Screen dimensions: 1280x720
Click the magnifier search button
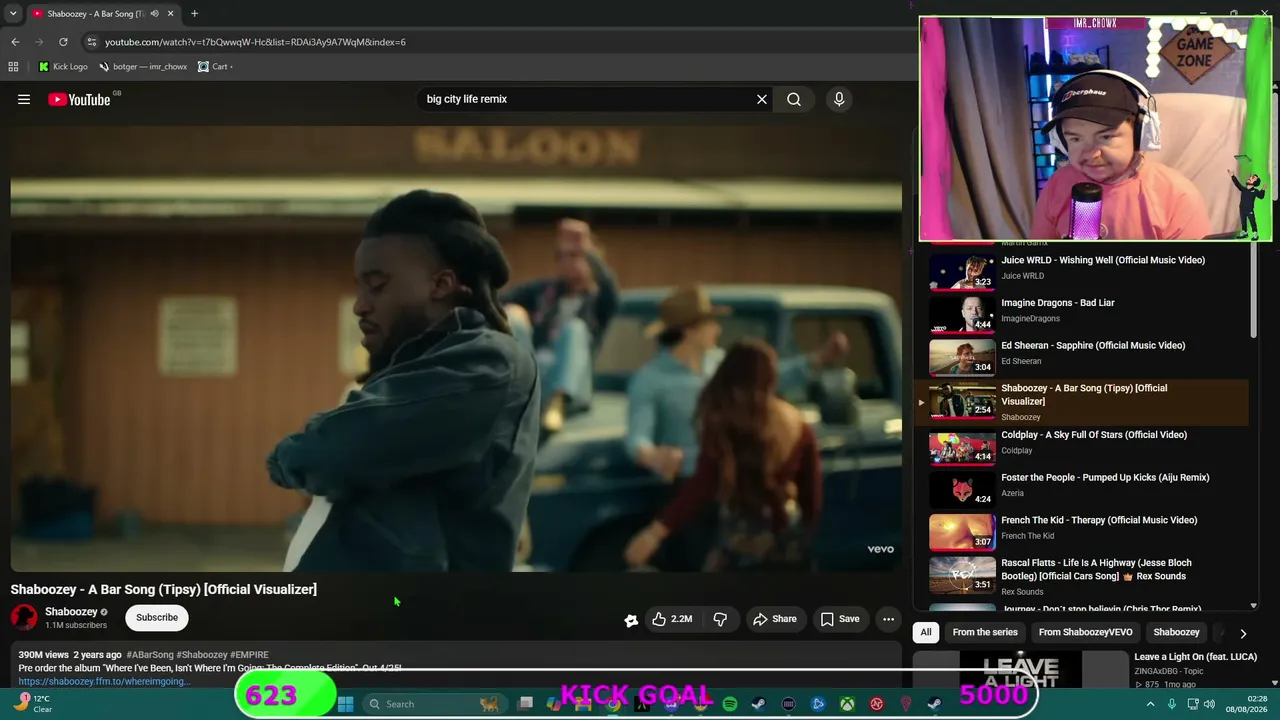tap(794, 99)
